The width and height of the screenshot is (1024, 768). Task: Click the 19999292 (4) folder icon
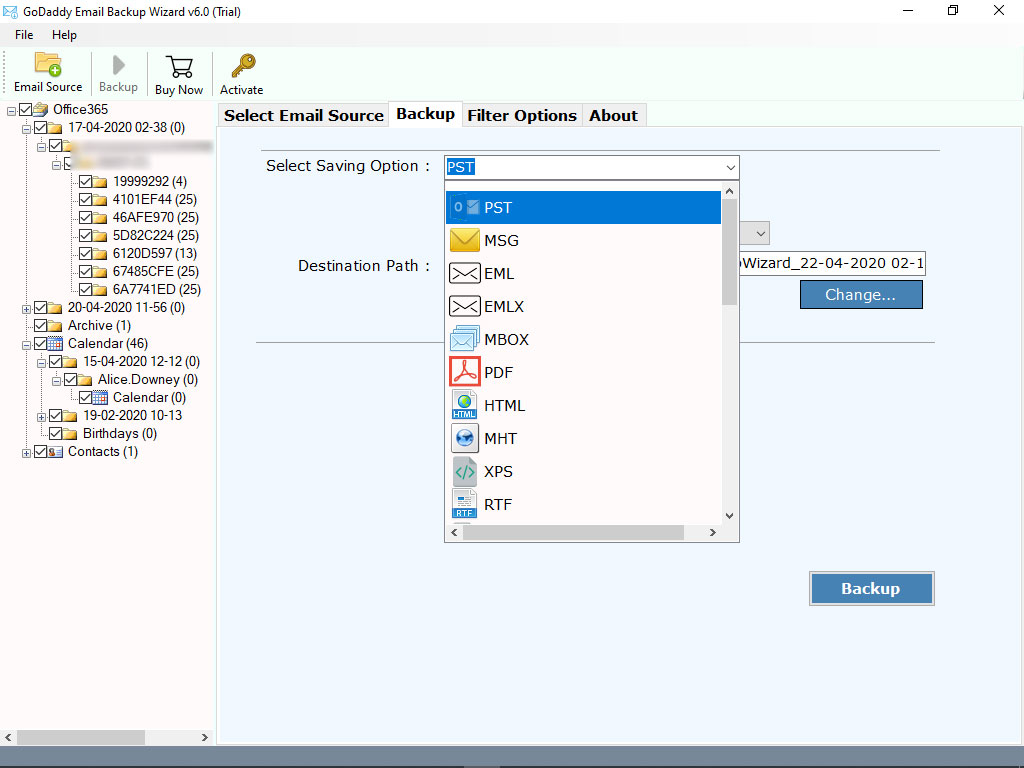pyautogui.click(x=100, y=182)
